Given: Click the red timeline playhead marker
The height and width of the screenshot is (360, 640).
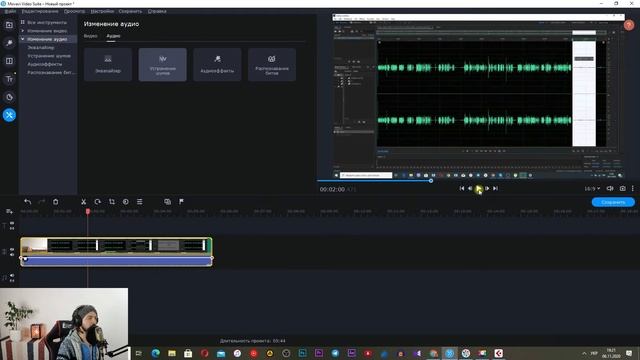Looking at the screenshot, I should (x=88, y=211).
